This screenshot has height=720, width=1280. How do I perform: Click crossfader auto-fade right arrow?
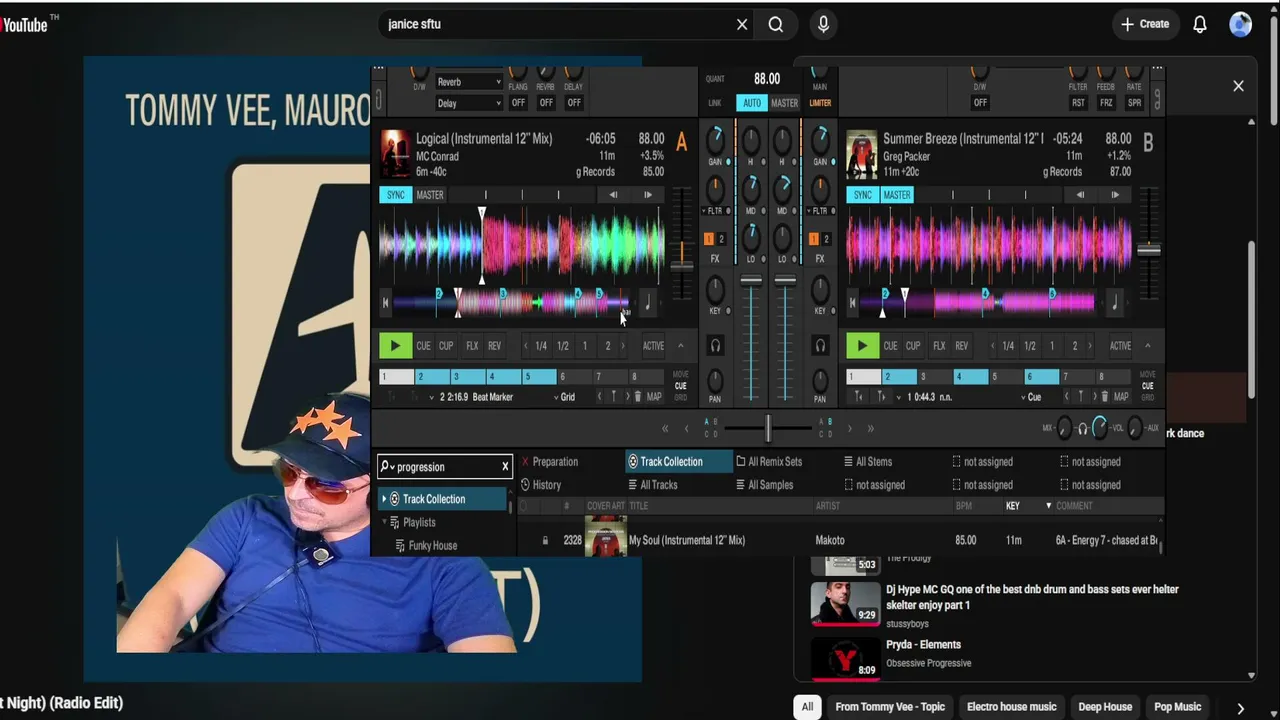tap(850, 429)
